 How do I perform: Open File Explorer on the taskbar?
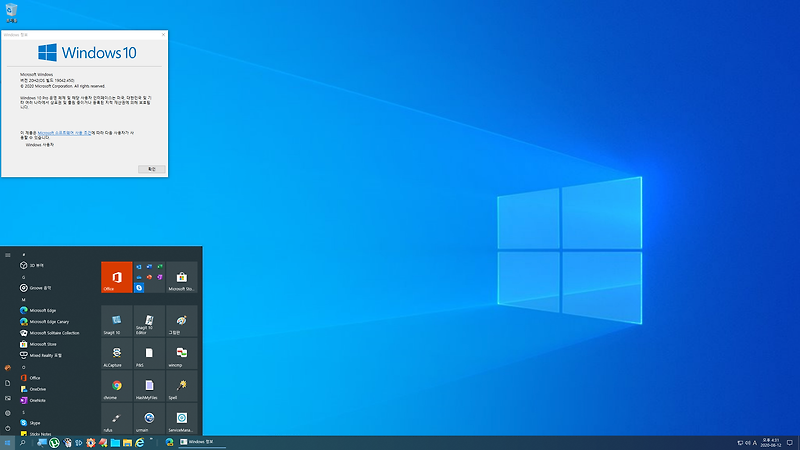[x=128, y=443]
